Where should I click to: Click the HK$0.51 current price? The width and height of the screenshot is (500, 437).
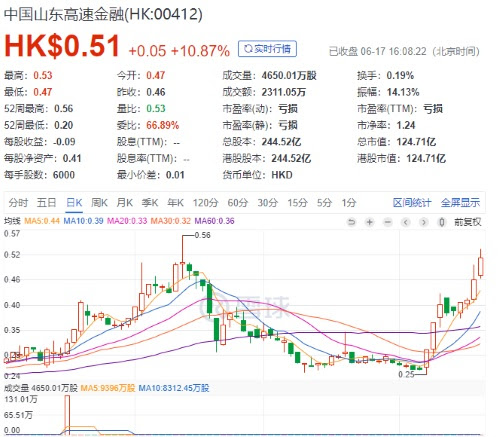click(x=62, y=46)
